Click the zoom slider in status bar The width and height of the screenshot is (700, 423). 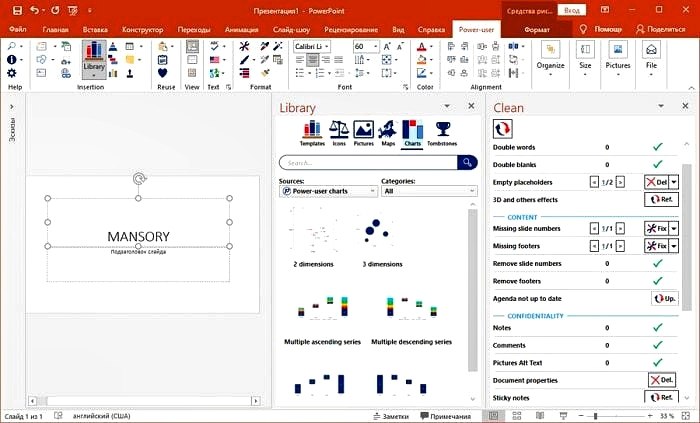pos(617,416)
